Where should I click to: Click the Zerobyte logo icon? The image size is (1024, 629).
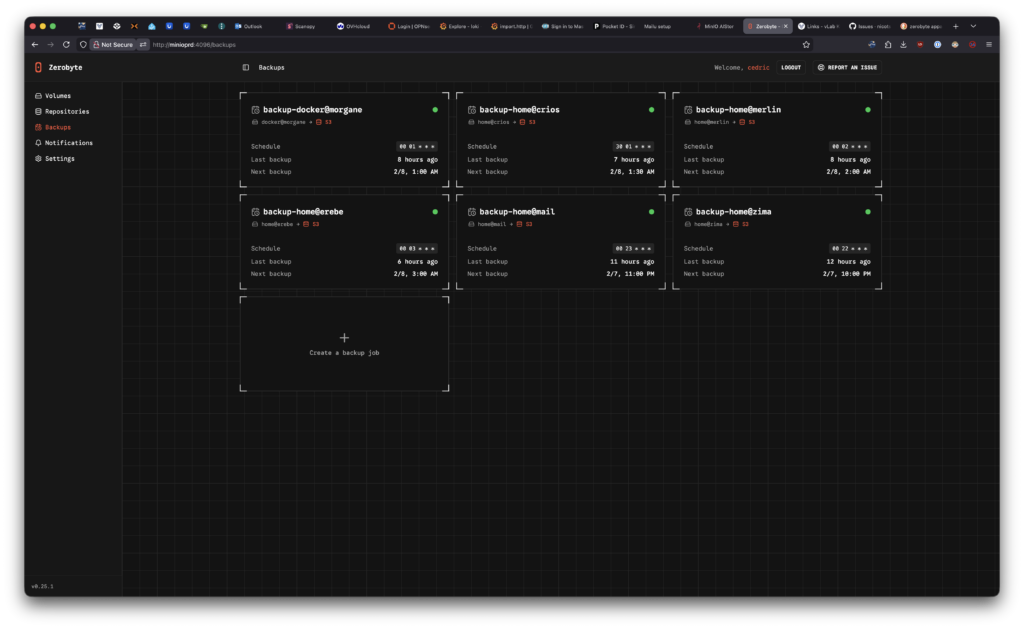[38, 68]
